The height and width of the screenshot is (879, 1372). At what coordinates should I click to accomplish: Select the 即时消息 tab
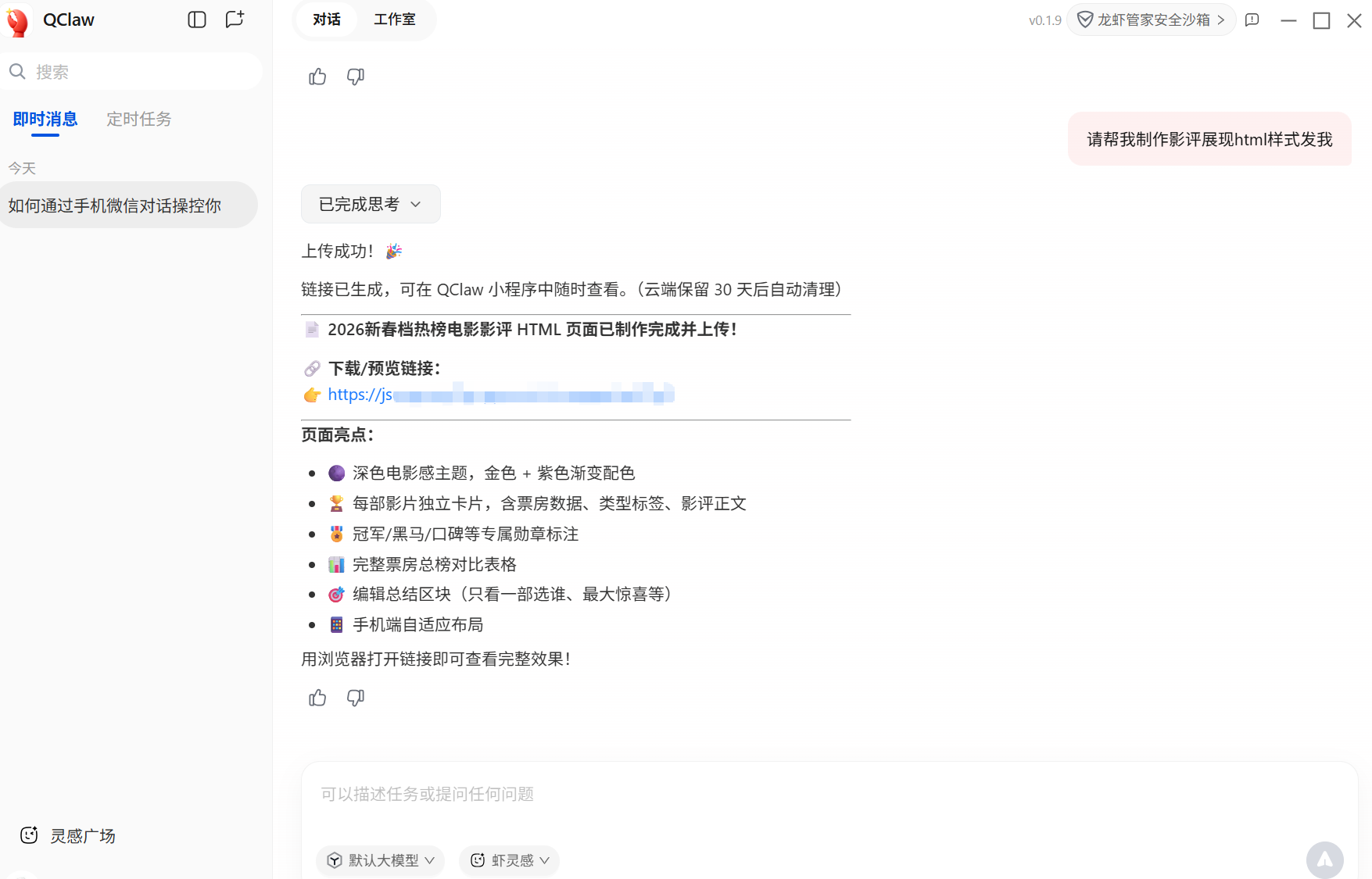coord(45,119)
